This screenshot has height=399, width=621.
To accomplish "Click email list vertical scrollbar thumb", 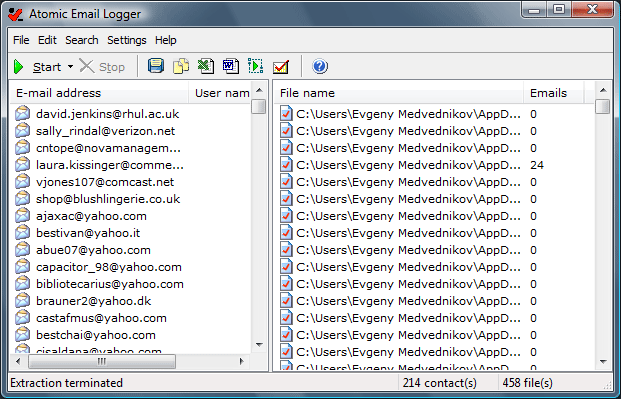I will click(259, 106).
